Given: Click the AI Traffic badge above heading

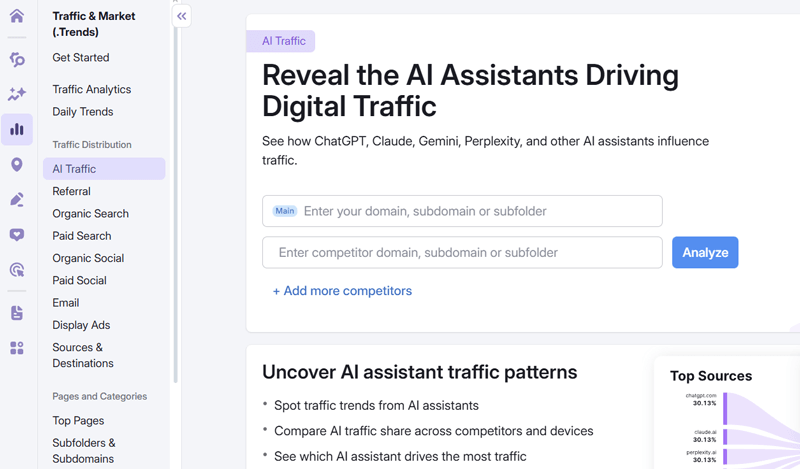Looking at the screenshot, I should pos(281,41).
